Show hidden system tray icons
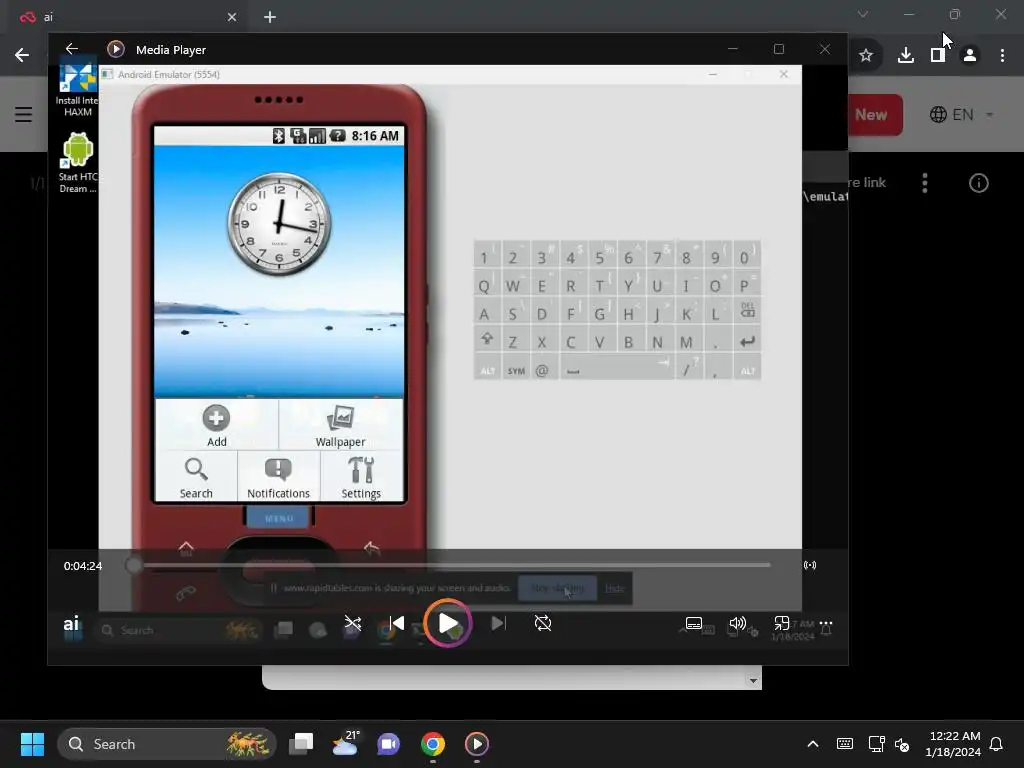The width and height of the screenshot is (1024, 768). pos(813,744)
